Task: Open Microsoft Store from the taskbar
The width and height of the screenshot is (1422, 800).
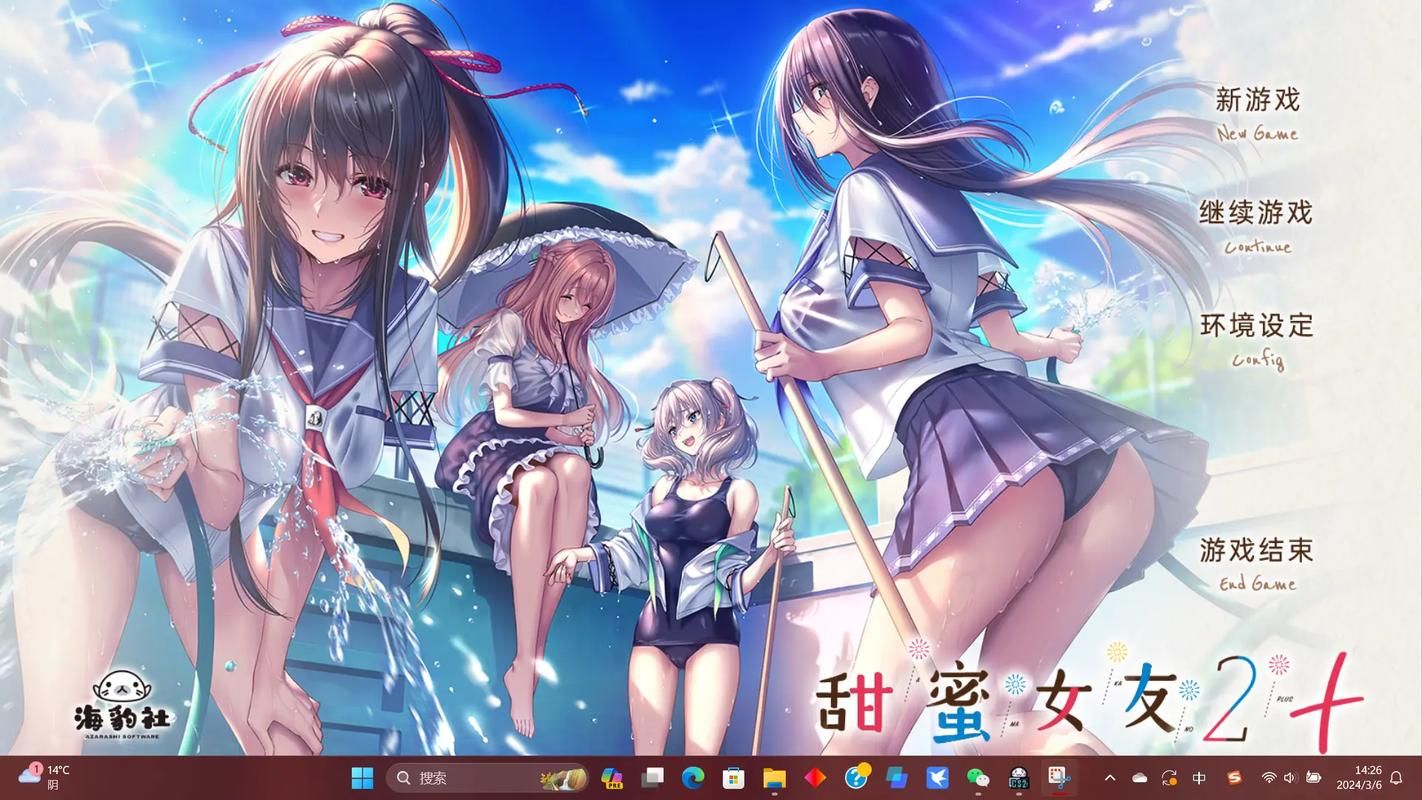Action: tap(732, 777)
